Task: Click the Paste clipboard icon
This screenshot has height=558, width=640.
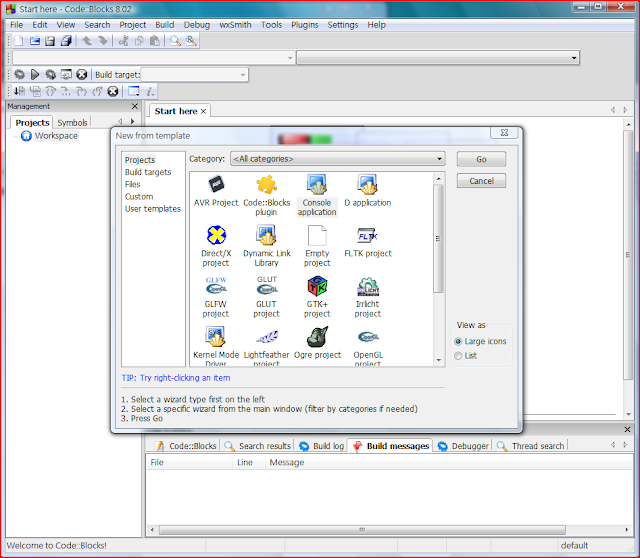Action: [x=155, y=41]
